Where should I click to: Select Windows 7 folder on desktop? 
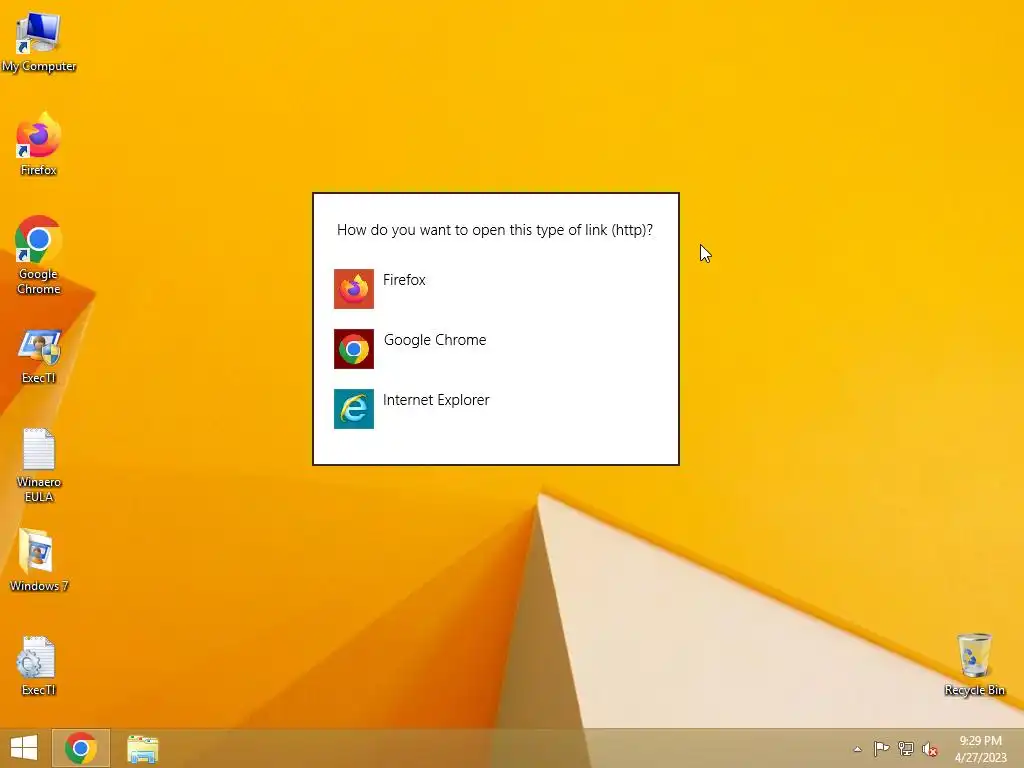click(39, 560)
